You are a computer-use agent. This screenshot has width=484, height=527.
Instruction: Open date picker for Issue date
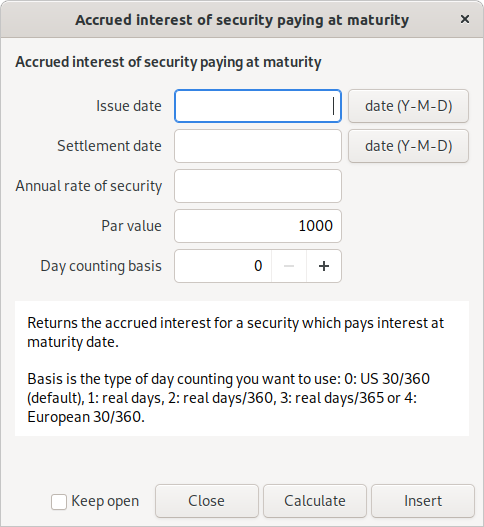tap(408, 106)
